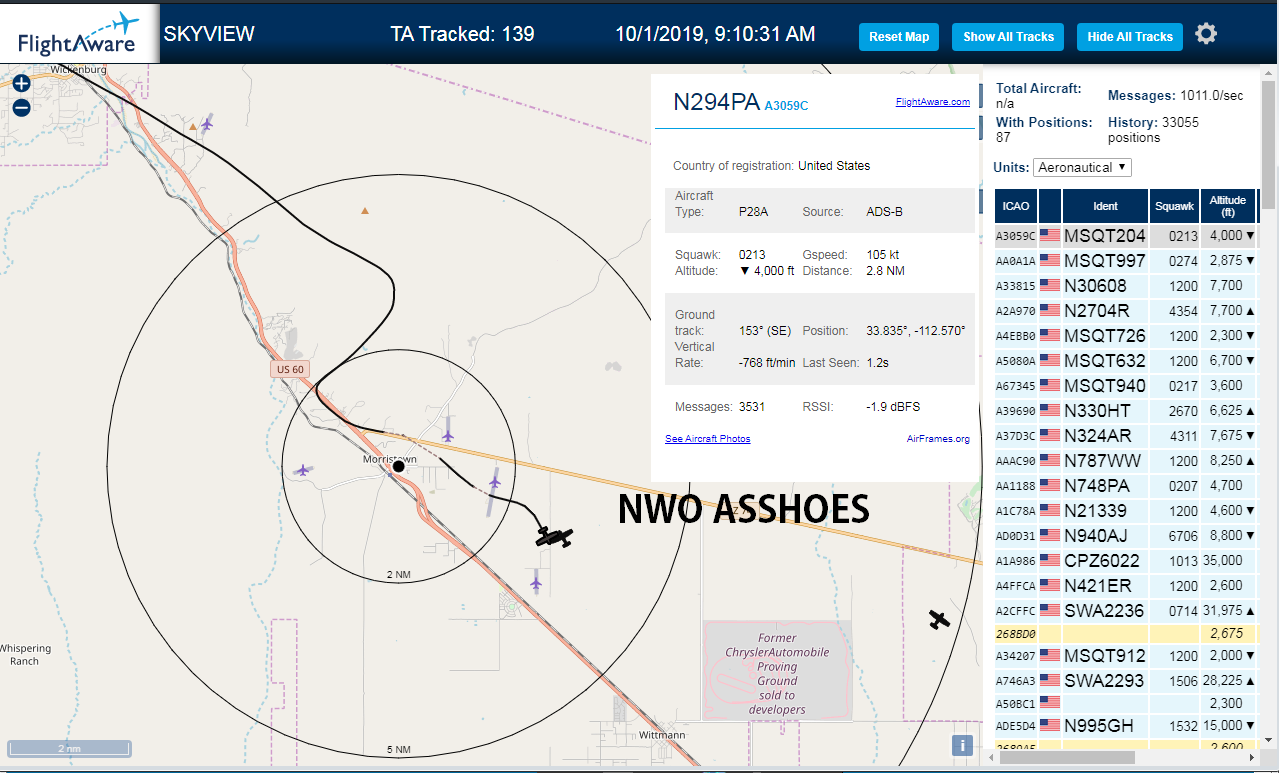The height and width of the screenshot is (773, 1279).
Task: Select the N30608 aircraft row
Action: click(x=1125, y=286)
